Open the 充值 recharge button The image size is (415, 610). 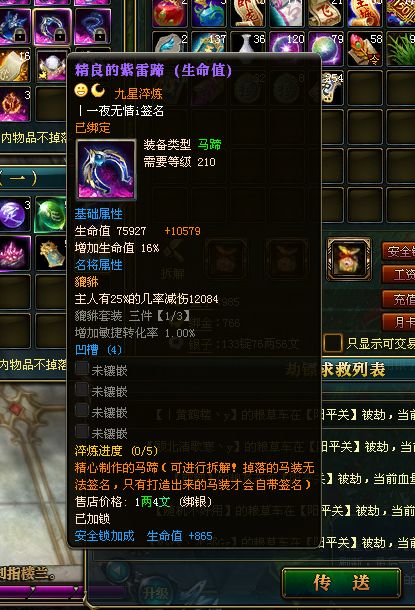(398, 299)
